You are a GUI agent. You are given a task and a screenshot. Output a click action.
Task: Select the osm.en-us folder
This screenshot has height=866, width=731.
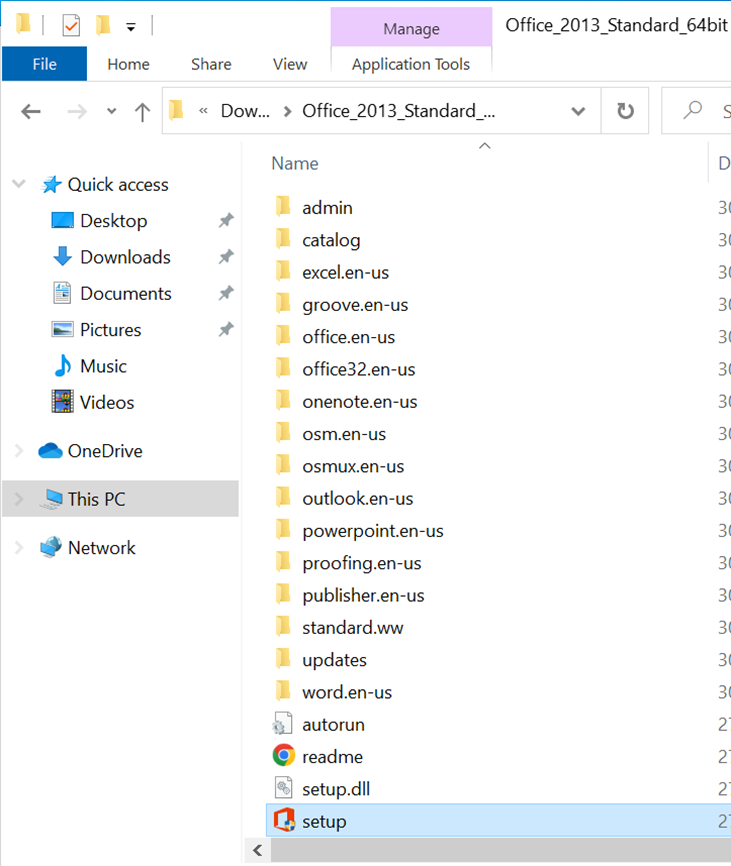tap(343, 434)
